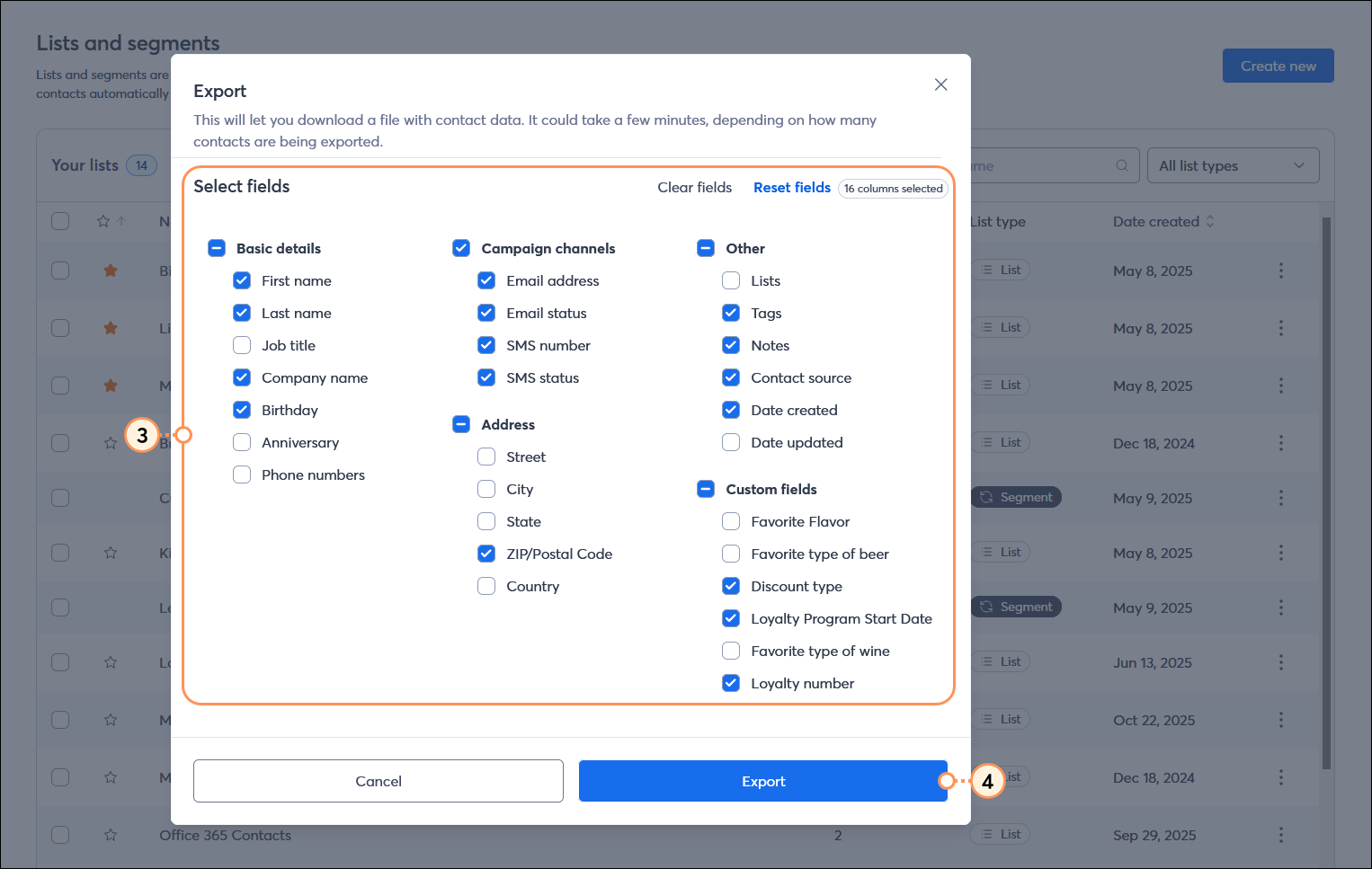
Task: Enable the Job title checkbox
Action: (242, 345)
